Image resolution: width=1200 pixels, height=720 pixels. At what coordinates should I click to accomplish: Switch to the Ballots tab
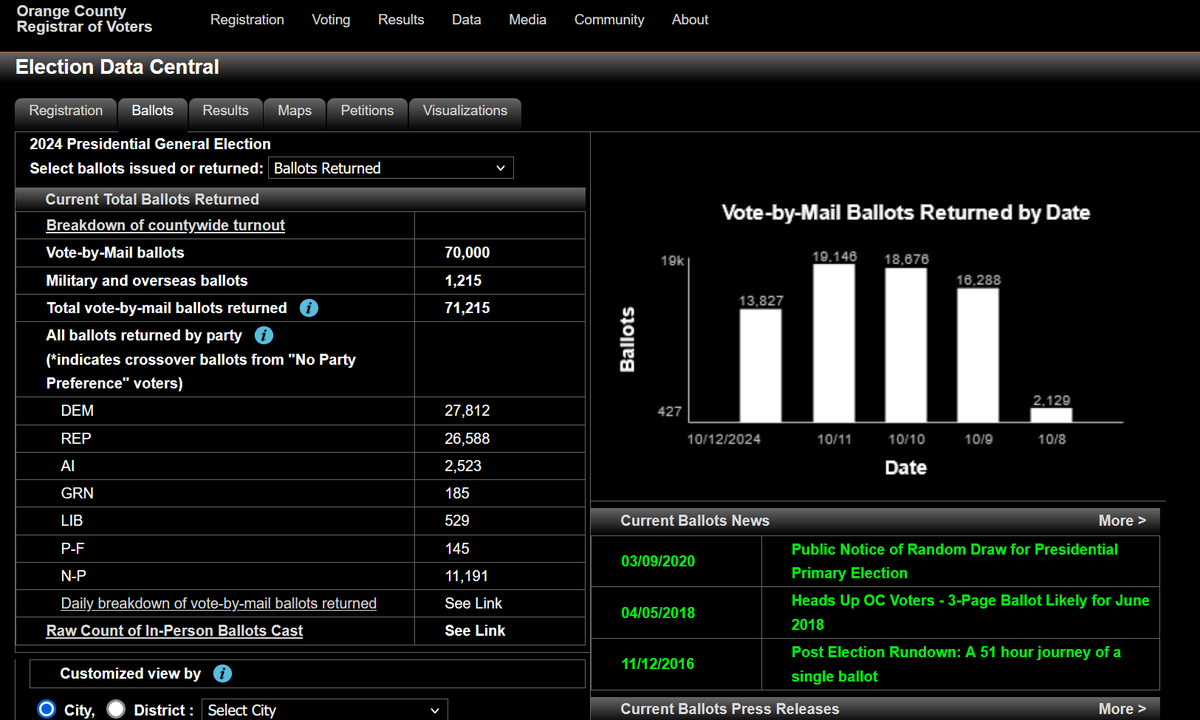152,112
